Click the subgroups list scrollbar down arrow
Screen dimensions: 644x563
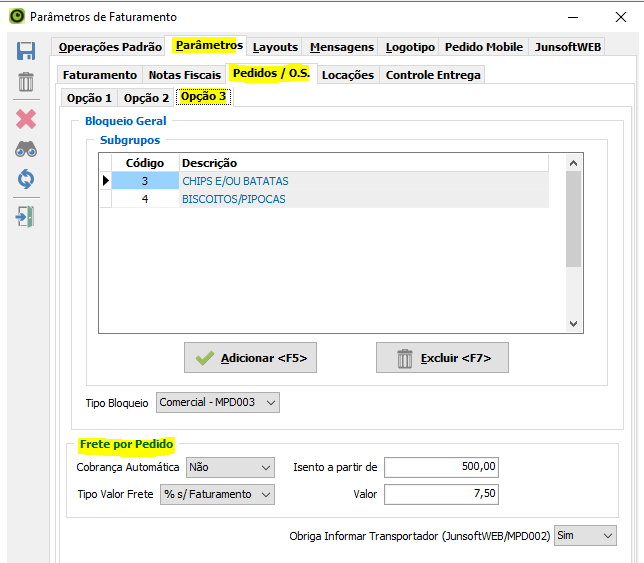click(573, 323)
